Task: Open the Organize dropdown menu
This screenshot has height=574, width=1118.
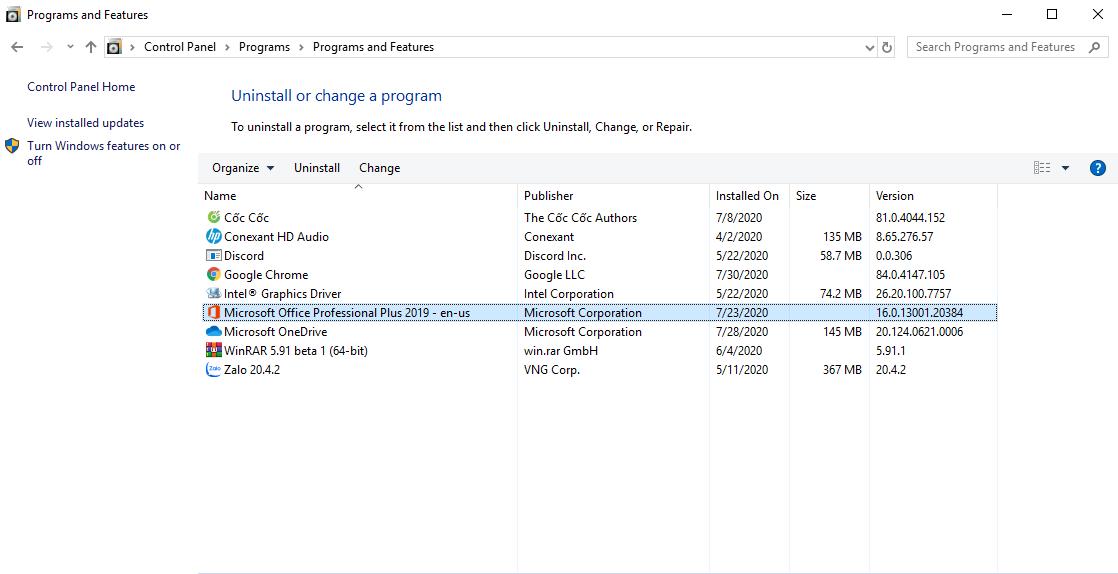Action: point(243,168)
